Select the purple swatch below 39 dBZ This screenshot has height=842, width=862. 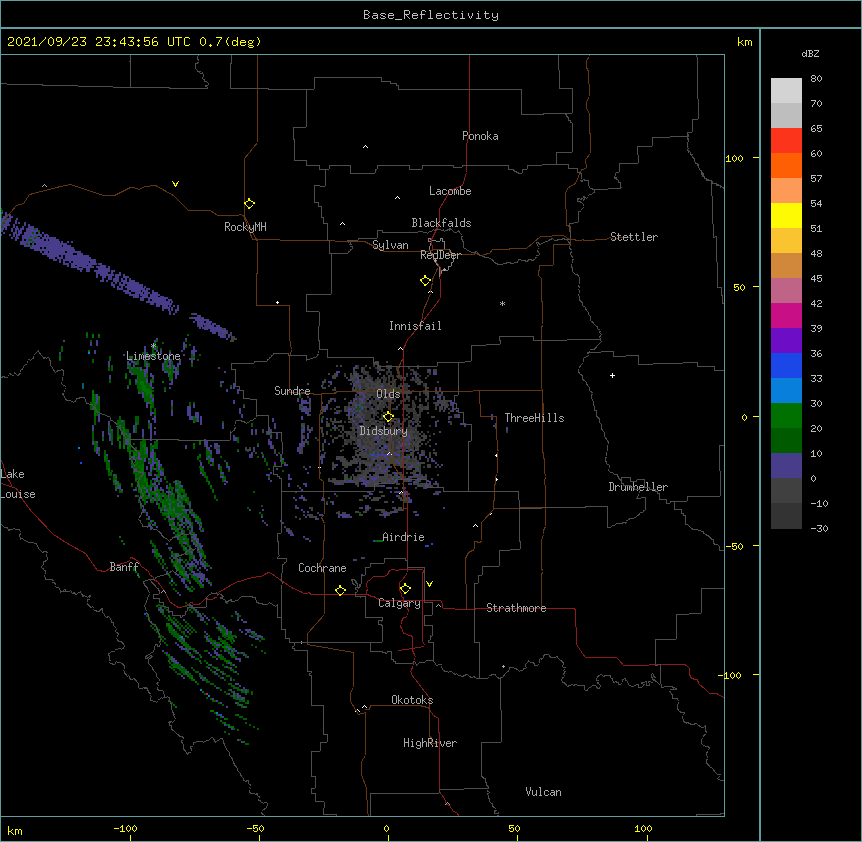786,341
